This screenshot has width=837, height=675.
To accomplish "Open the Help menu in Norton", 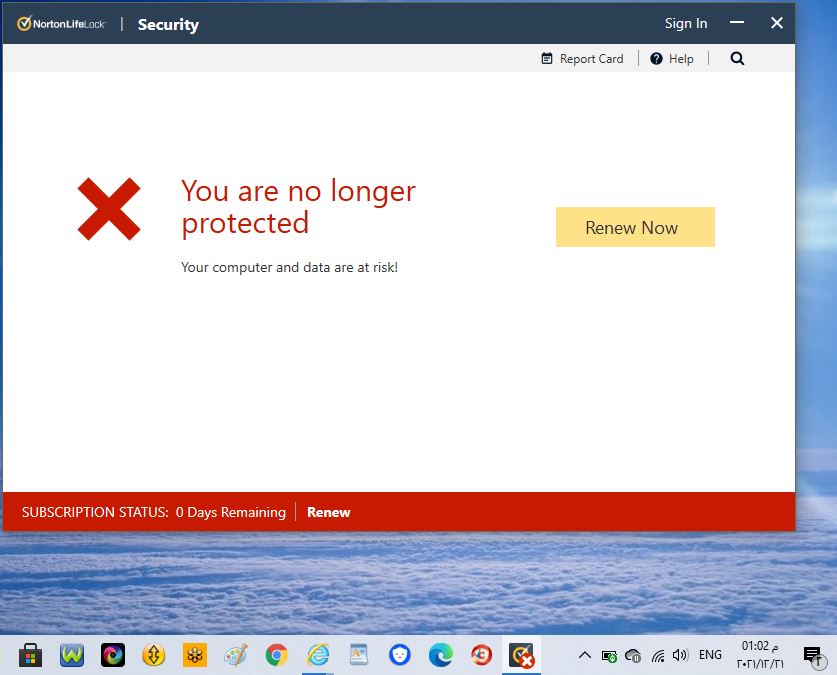I will (672, 59).
